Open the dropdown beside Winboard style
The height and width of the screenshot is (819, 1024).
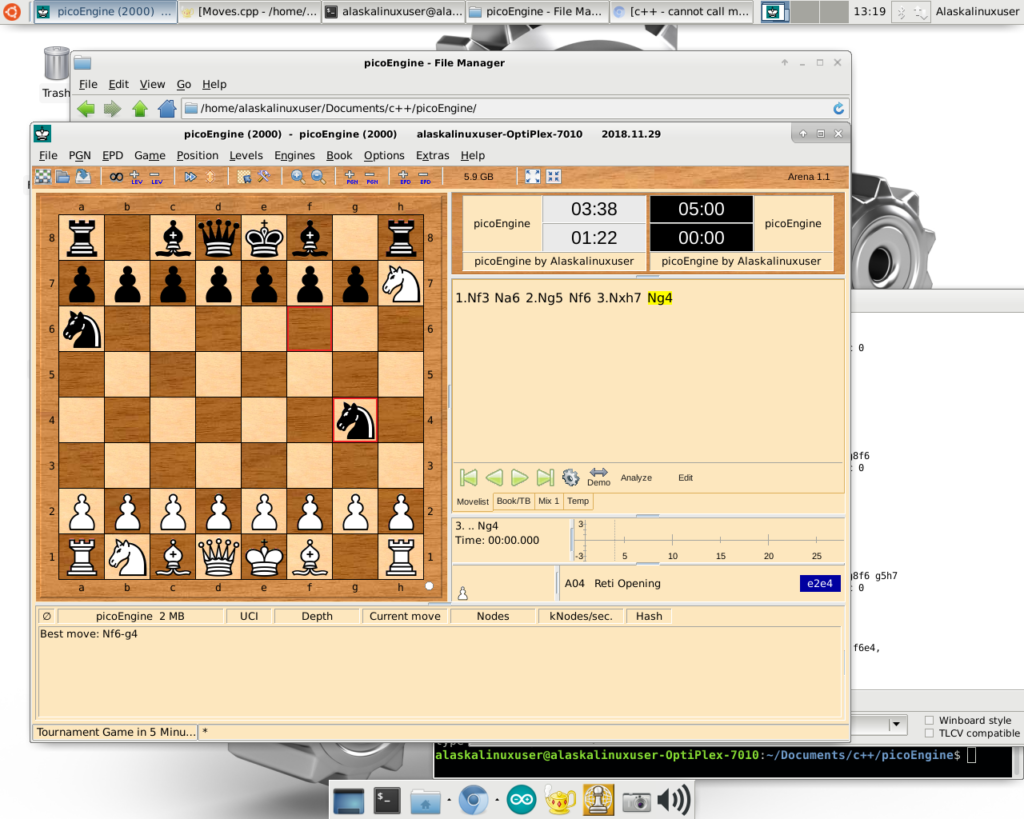tap(897, 724)
